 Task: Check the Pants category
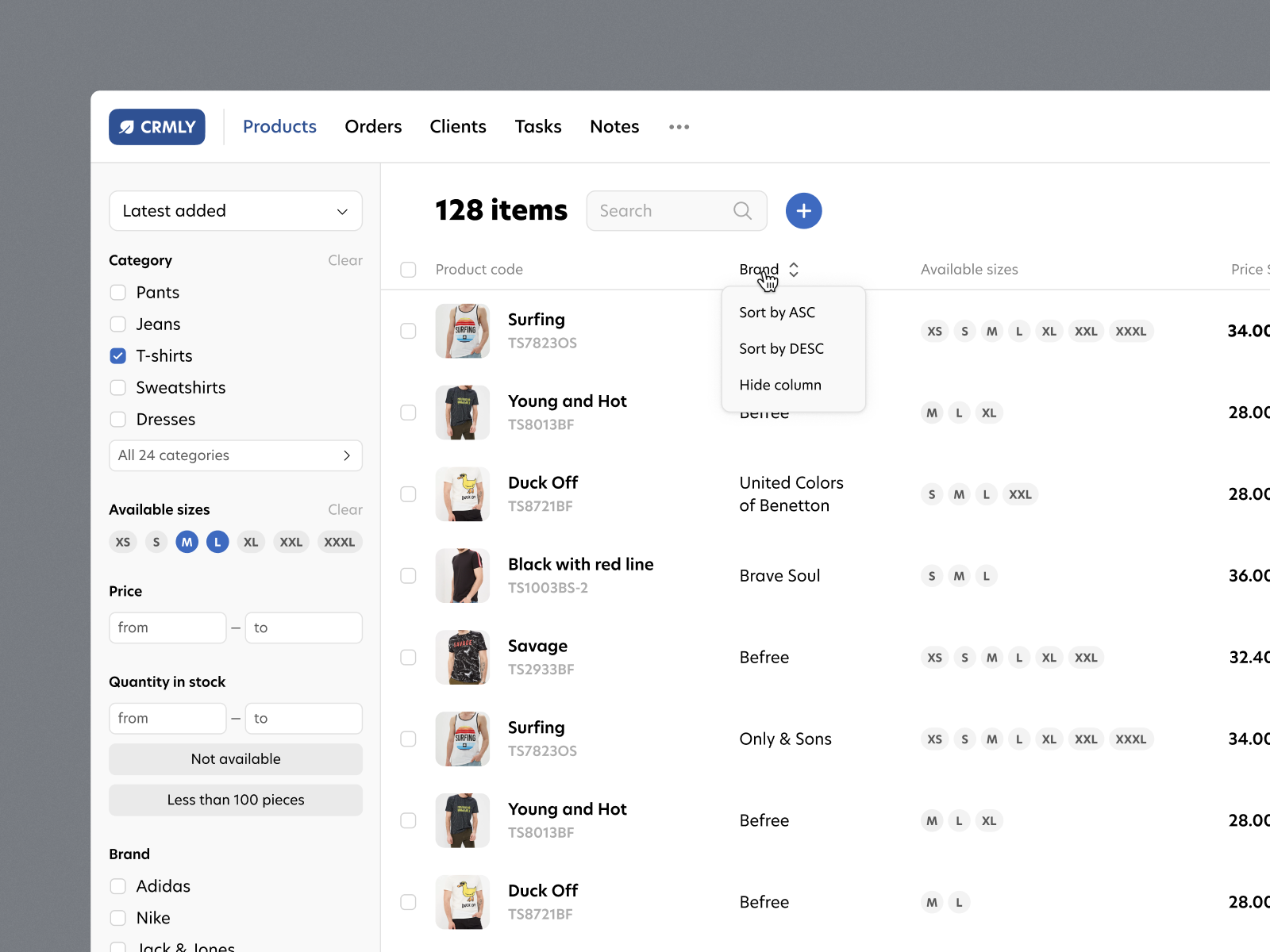[118, 293]
